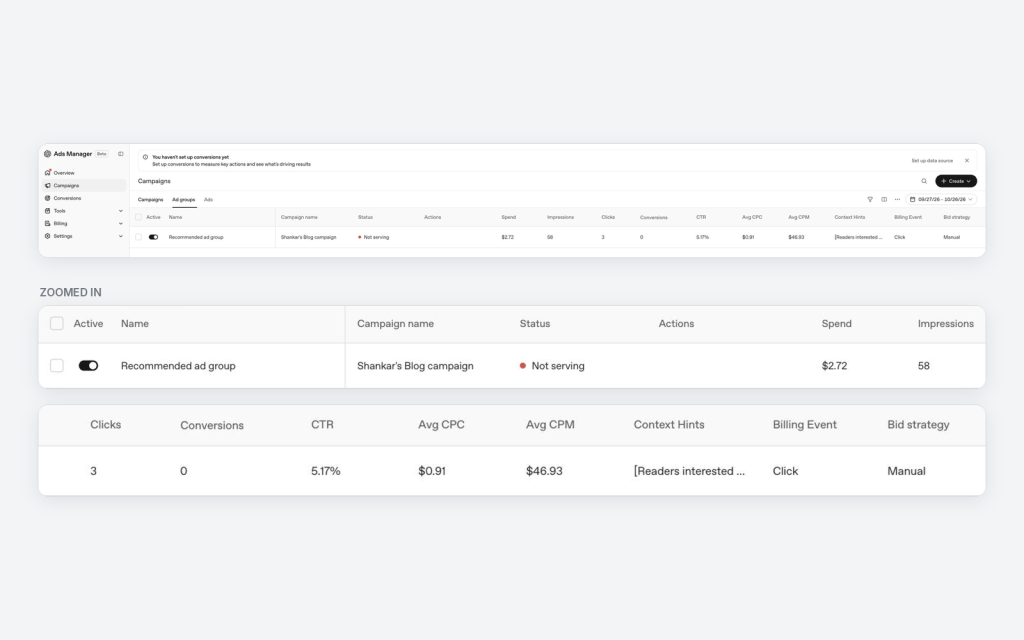
Task: Toggle the Active switch in small screenshot row
Action: pos(153,237)
